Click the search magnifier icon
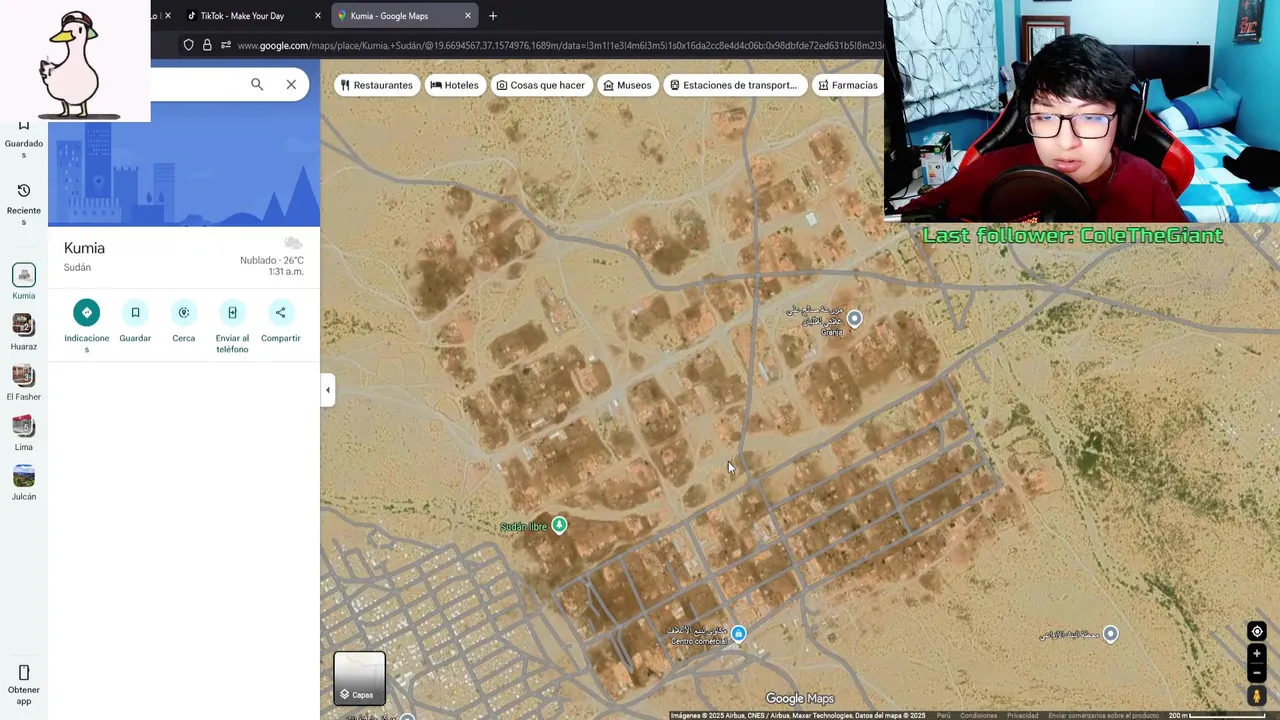The height and width of the screenshot is (720, 1280). (x=257, y=85)
